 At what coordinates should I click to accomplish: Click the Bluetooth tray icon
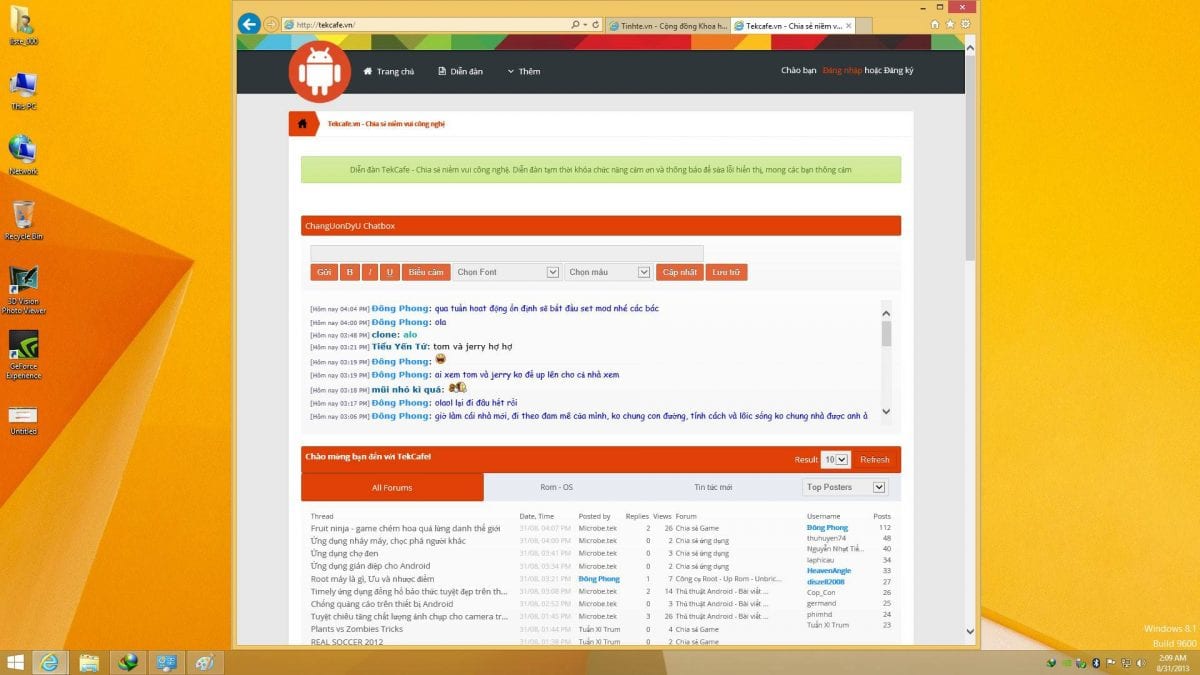[1096, 663]
